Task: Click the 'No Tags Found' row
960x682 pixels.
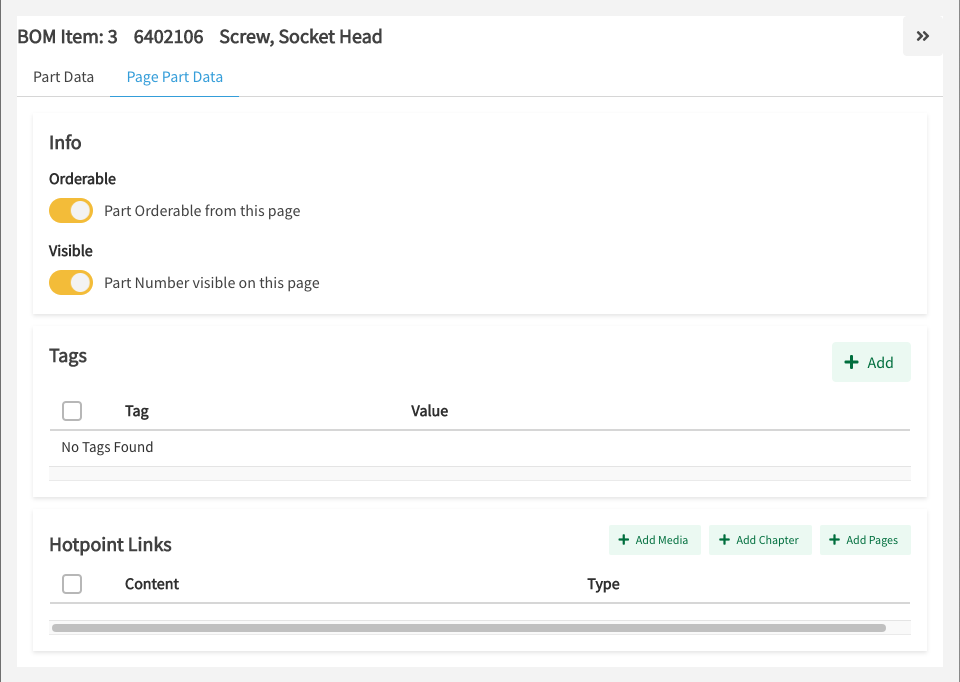Action: [x=107, y=447]
